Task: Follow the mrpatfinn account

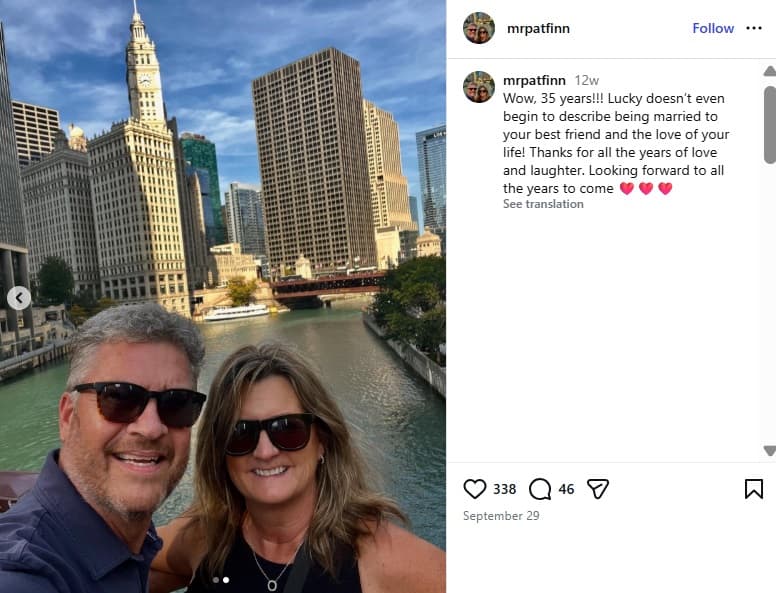Action: pyautogui.click(x=713, y=28)
